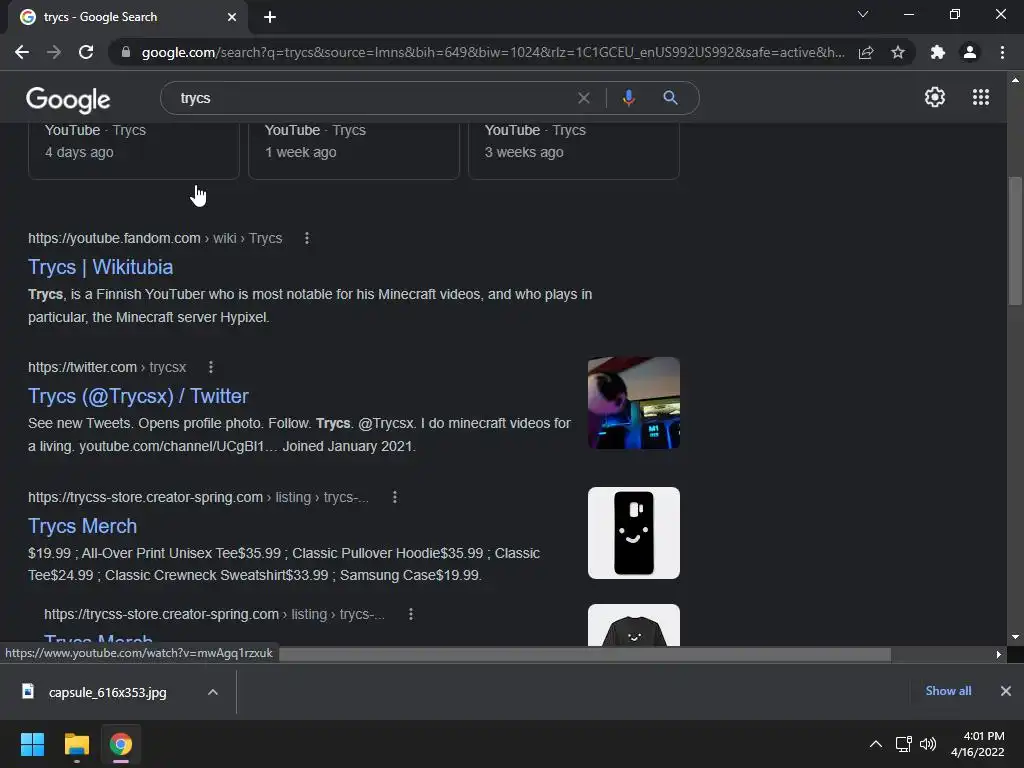The height and width of the screenshot is (768, 1024).
Task: Click the vertical scrollbar thumb
Action: click(1015, 240)
